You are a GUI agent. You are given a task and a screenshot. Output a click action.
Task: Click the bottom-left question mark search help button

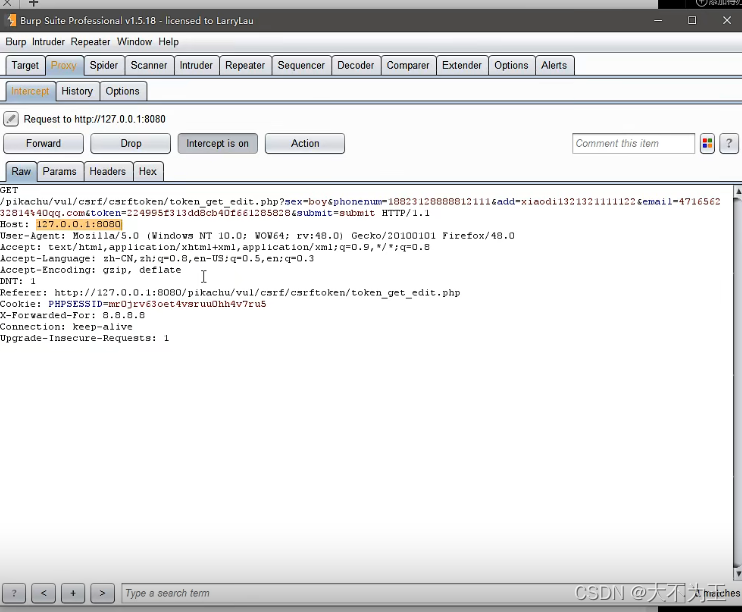pyautogui.click(x=14, y=593)
